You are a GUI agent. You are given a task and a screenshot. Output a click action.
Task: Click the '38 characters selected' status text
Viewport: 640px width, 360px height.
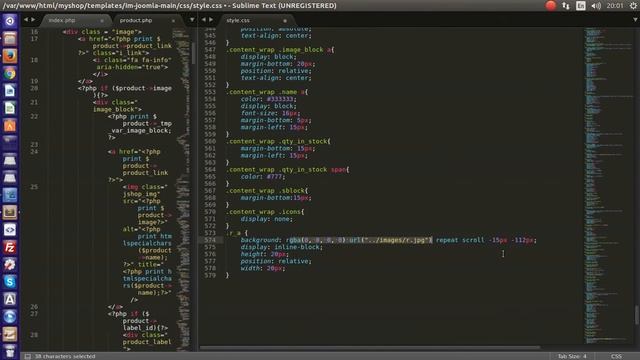pos(65,356)
